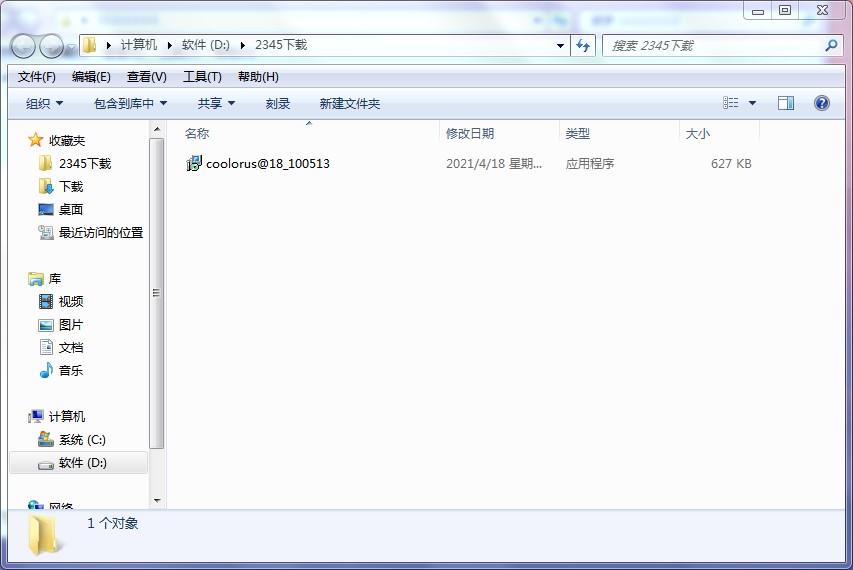
Task: Open the 视频 library
Action: click(71, 301)
